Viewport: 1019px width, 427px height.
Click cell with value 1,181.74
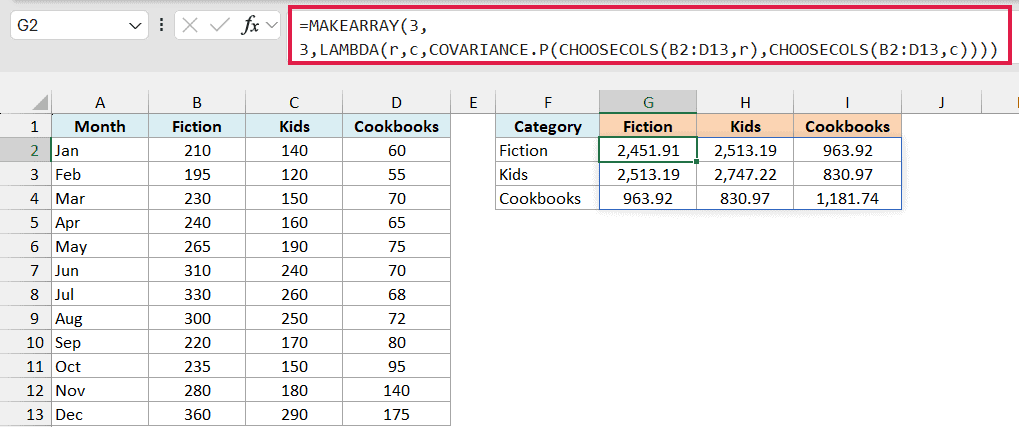(847, 198)
